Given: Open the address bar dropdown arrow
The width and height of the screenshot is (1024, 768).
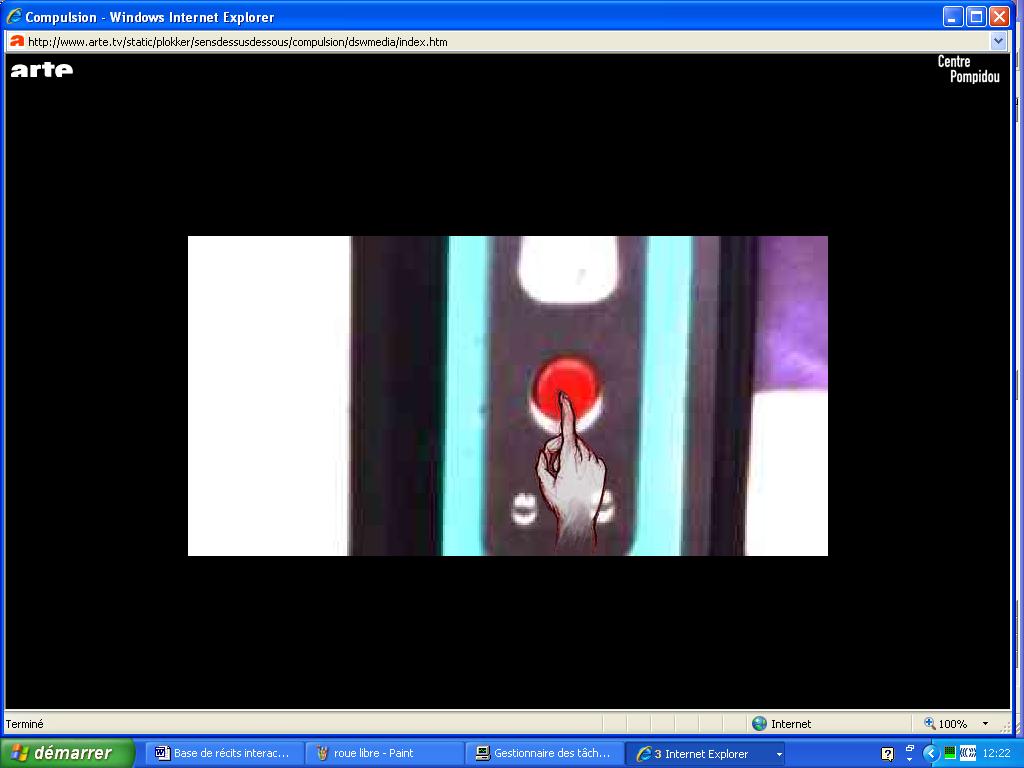Looking at the screenshot, I should (998, 42).
